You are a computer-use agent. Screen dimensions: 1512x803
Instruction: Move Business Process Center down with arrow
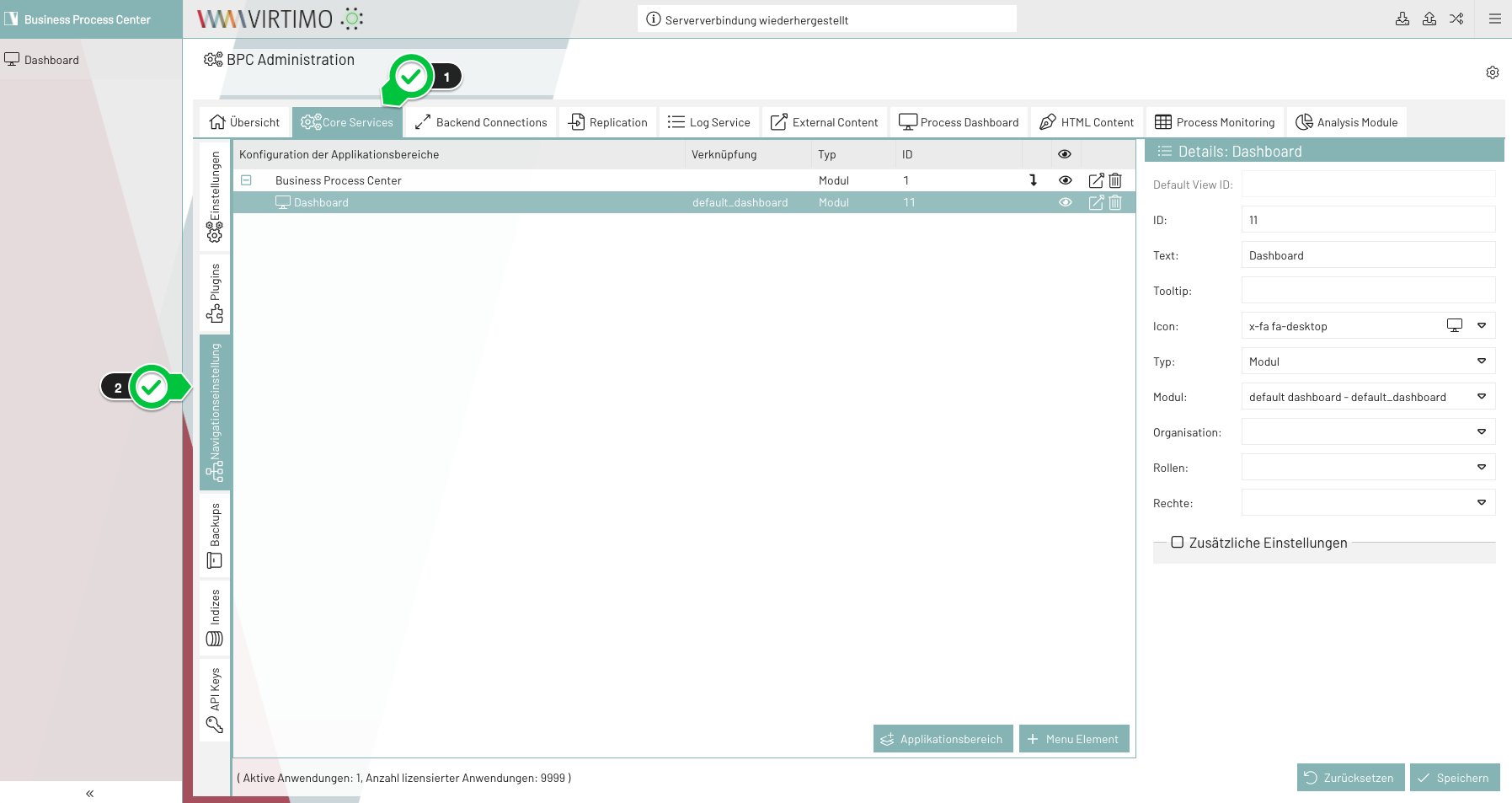1034,180
